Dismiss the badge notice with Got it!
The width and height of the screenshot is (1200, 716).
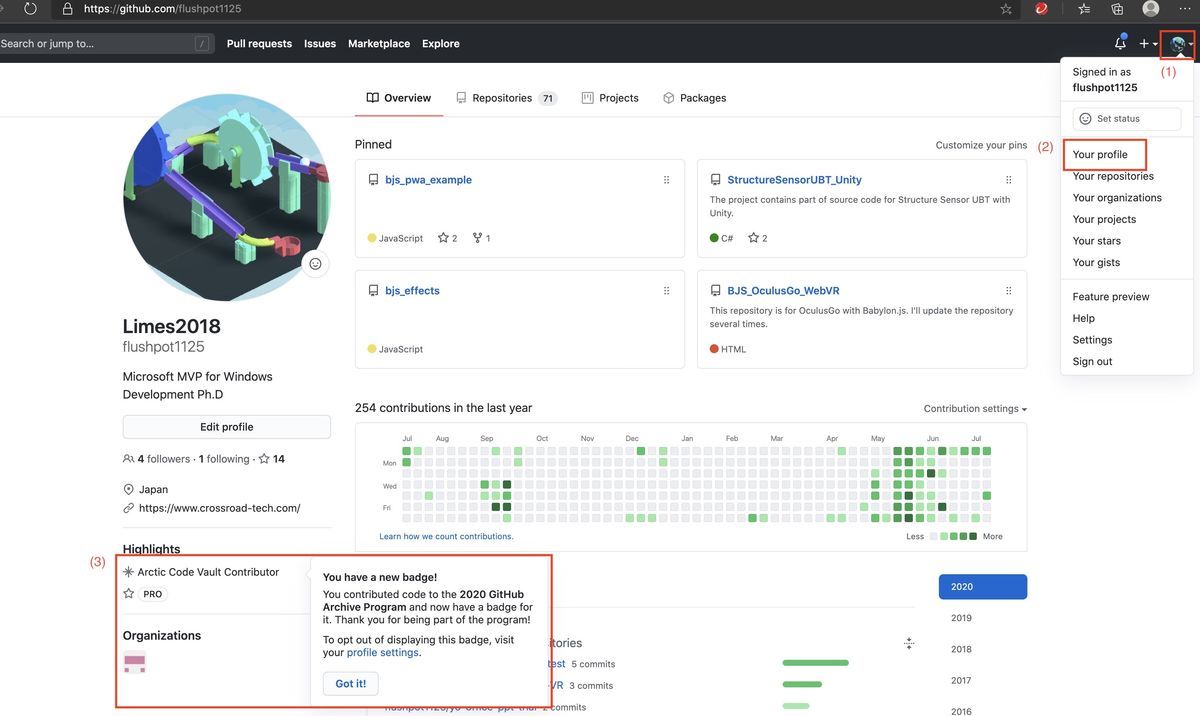(350, 682)
